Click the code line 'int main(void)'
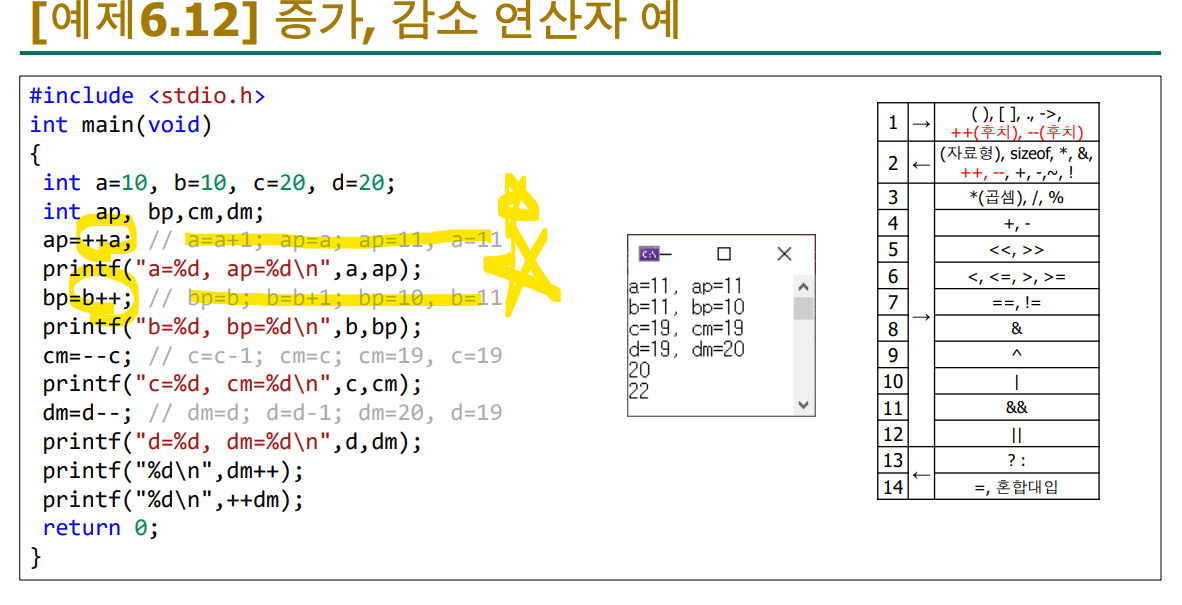 pos(121,124)
